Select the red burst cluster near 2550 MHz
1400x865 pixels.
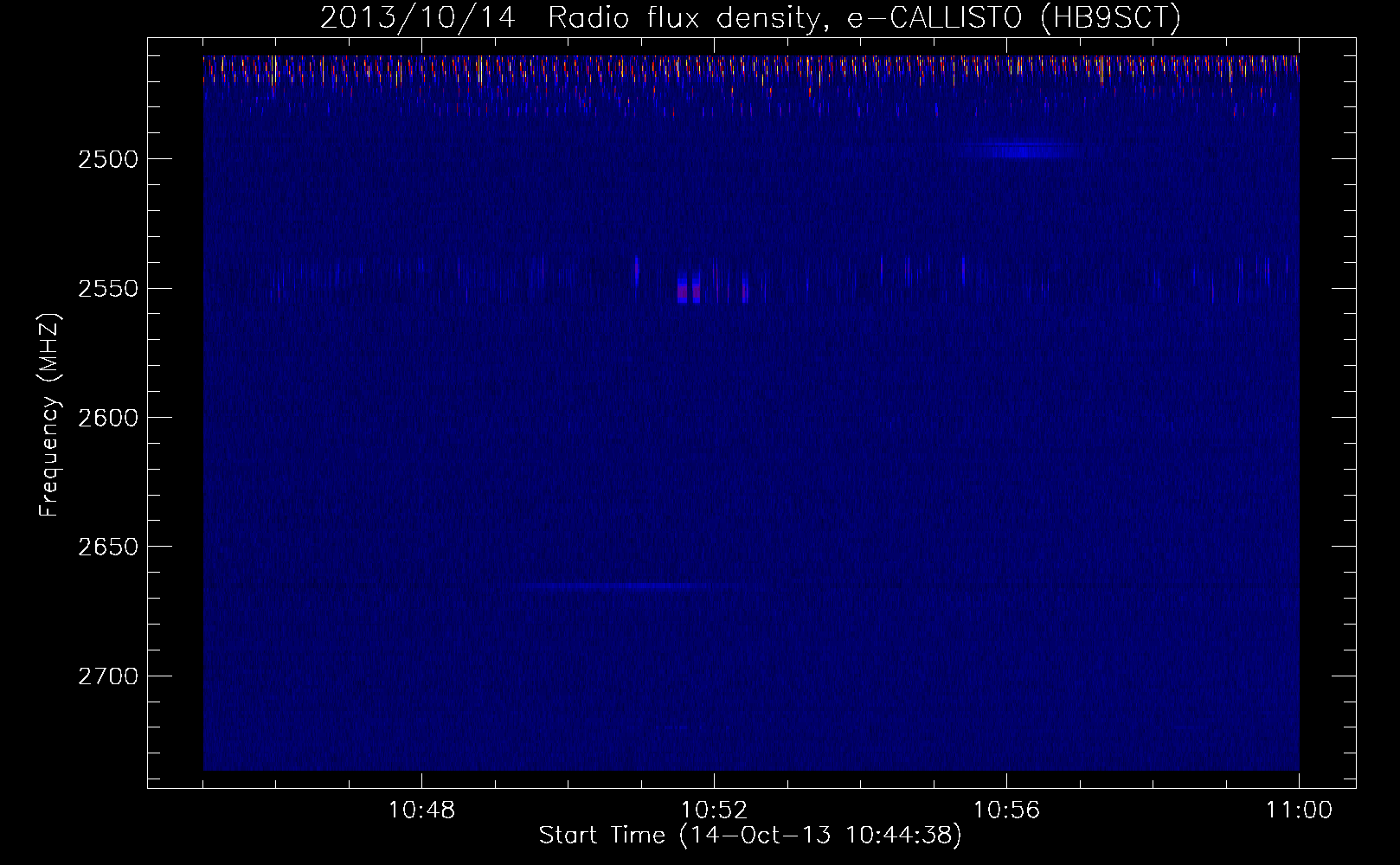click(x=690, y=286)
